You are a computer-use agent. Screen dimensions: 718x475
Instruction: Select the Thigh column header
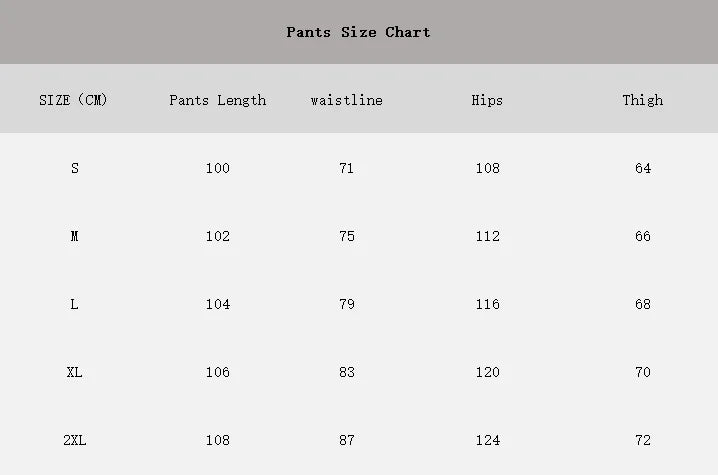click(643, 100)
